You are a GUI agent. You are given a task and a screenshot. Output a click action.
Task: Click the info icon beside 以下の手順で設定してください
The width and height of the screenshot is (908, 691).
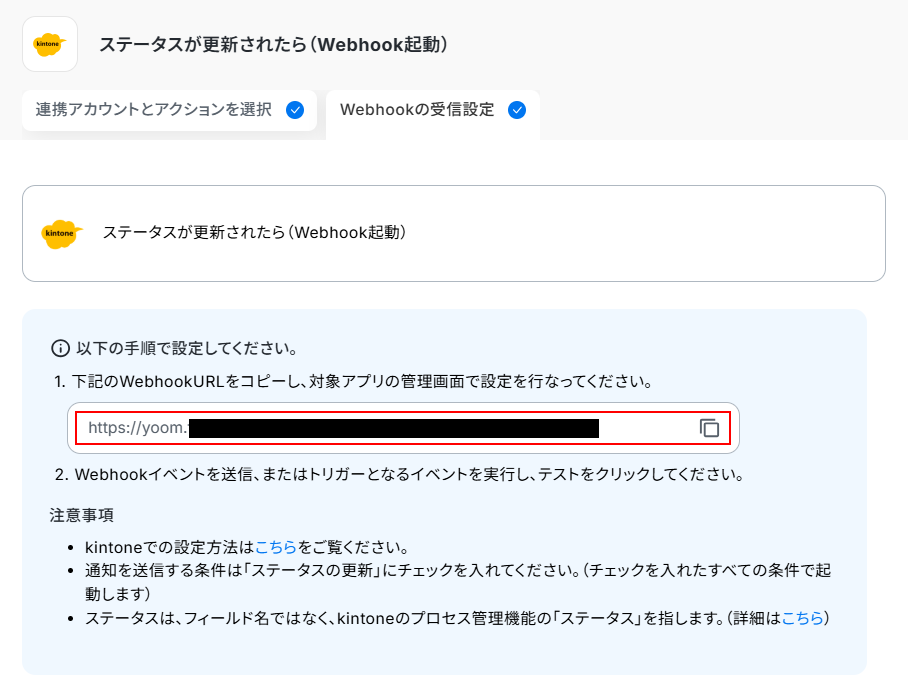click(x=60, y=348)
